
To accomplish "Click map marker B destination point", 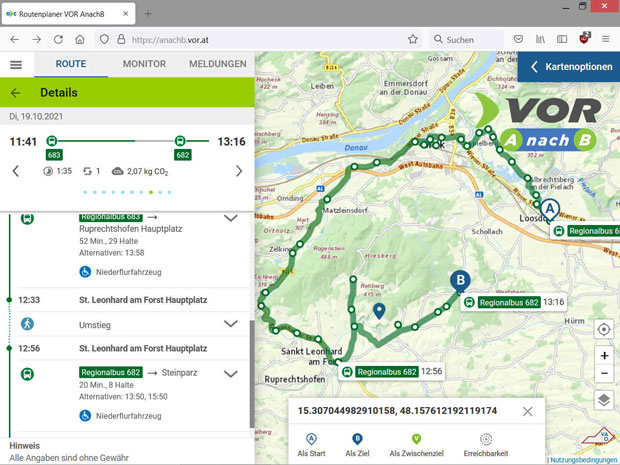I will click(460, 282).
